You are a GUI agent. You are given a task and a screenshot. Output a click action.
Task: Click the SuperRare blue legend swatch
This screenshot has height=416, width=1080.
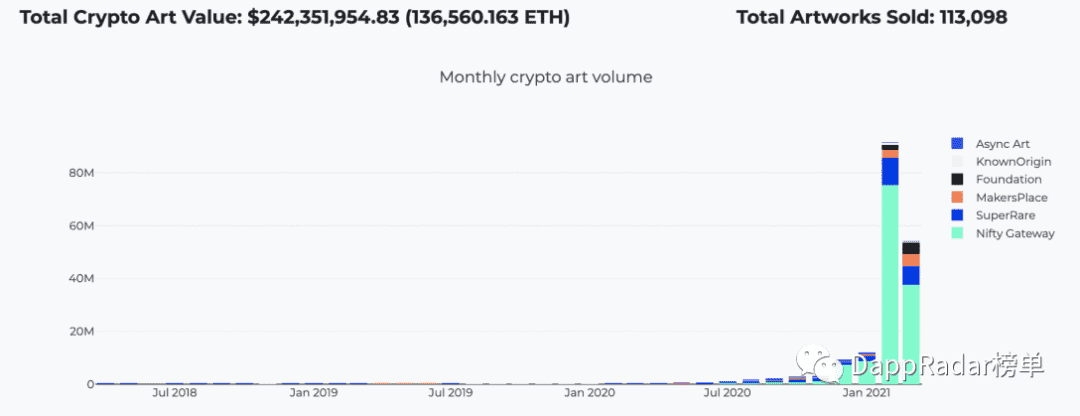957,216
